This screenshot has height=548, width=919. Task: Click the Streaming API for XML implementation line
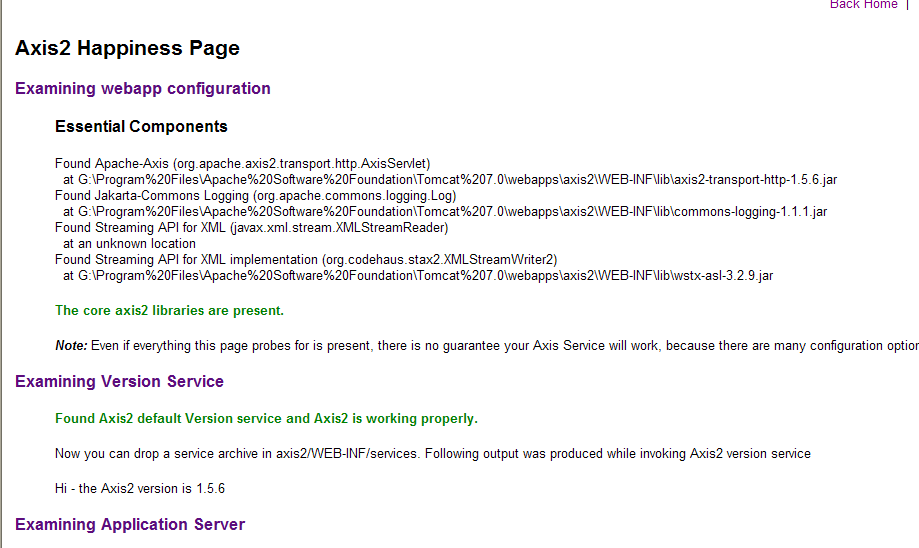point(306,260)
